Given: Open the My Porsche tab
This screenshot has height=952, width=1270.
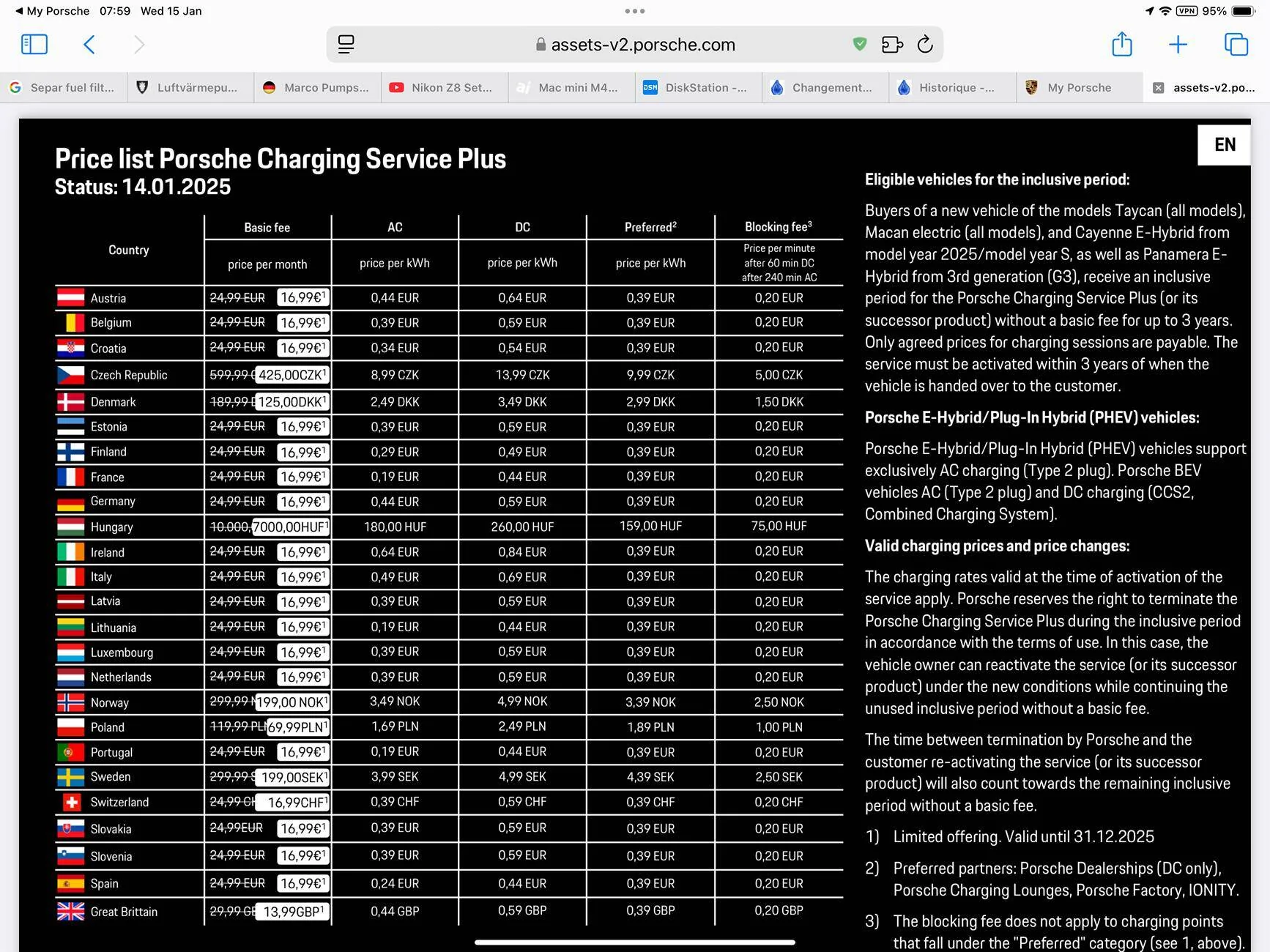Looking at the screenshot, I should [1080, 88].
